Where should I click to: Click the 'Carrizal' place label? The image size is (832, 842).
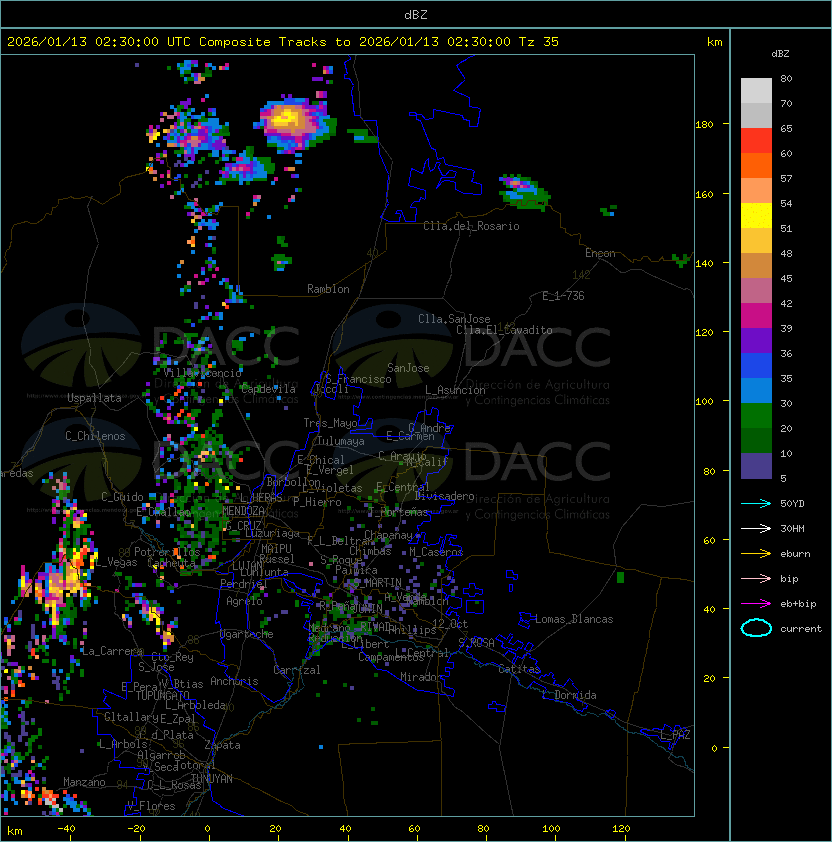(297, 670)
